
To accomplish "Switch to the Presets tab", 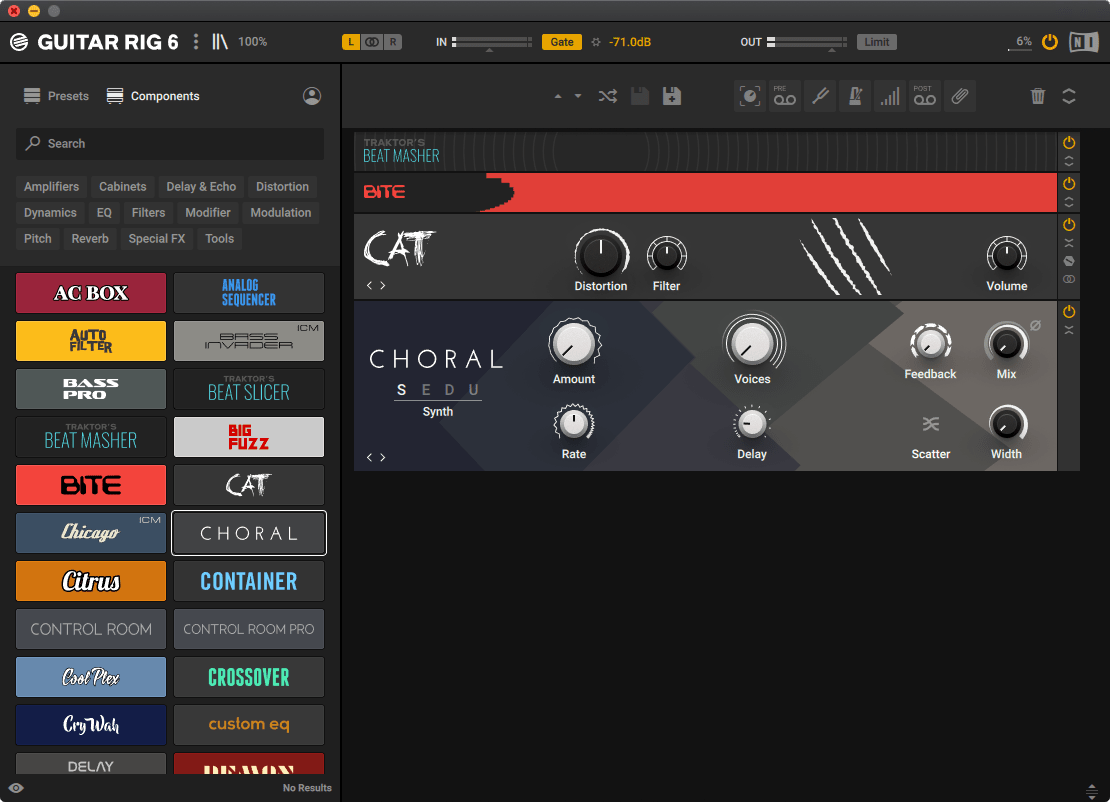I will (57, 96).
